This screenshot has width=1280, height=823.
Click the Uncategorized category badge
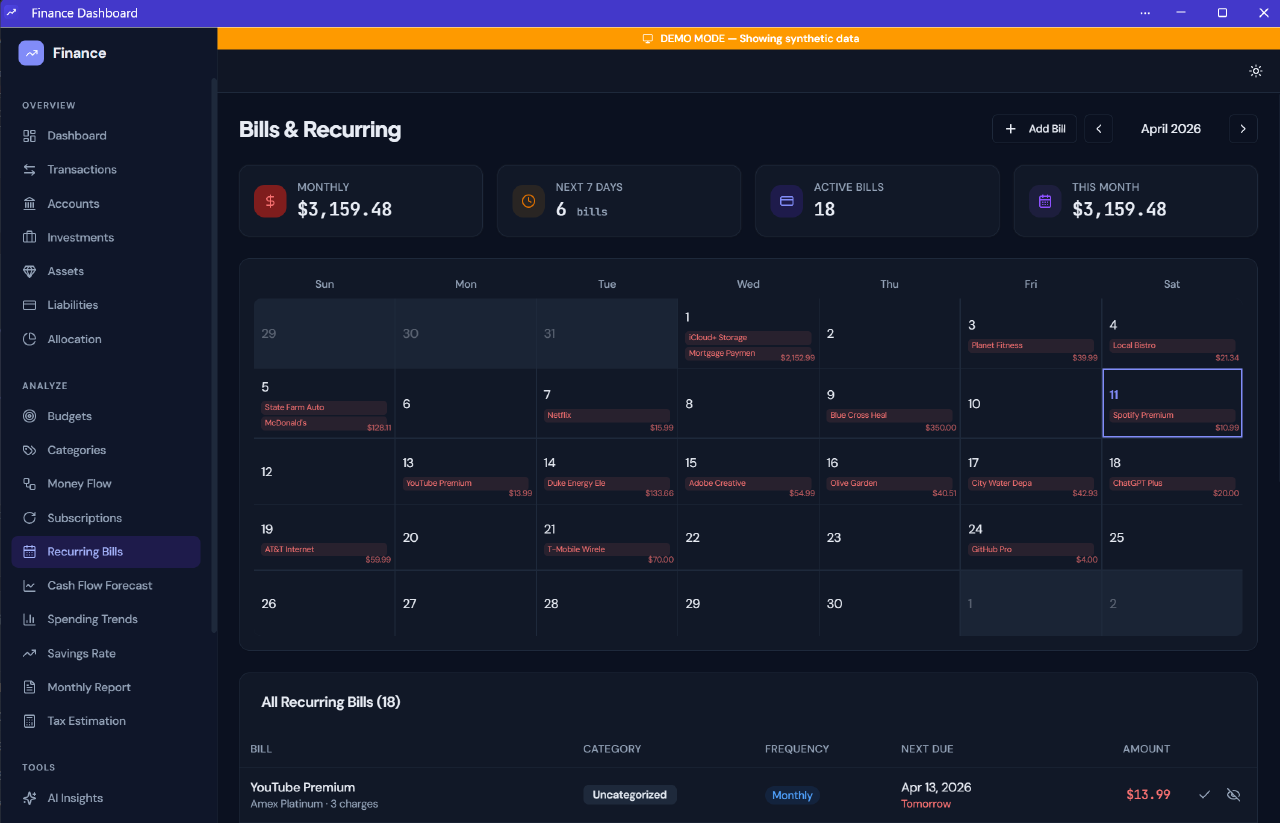click(x=630, y=795)
